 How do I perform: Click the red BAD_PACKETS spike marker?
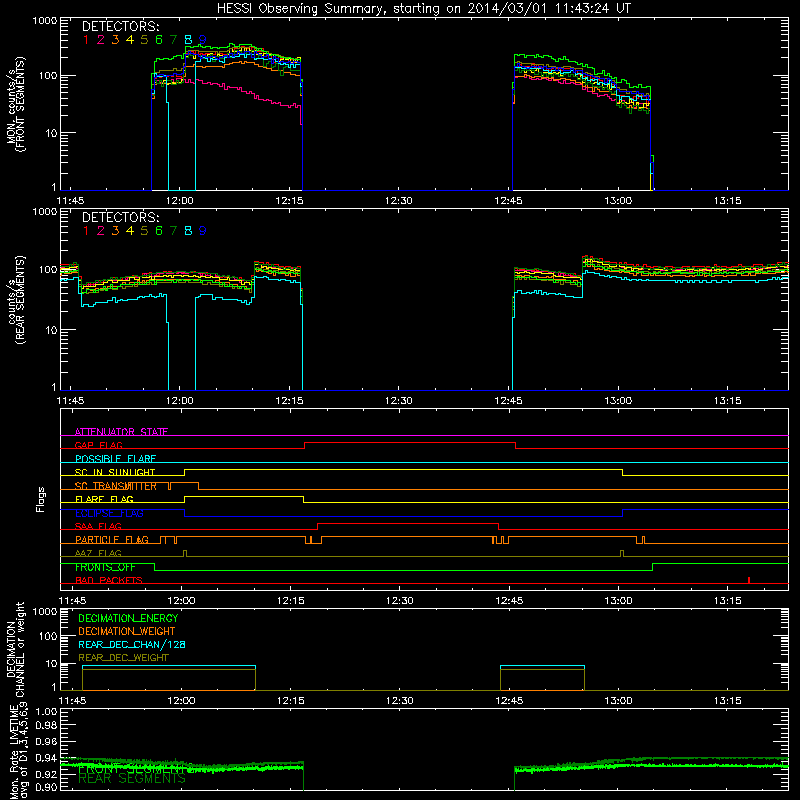[x=748, y=580]
